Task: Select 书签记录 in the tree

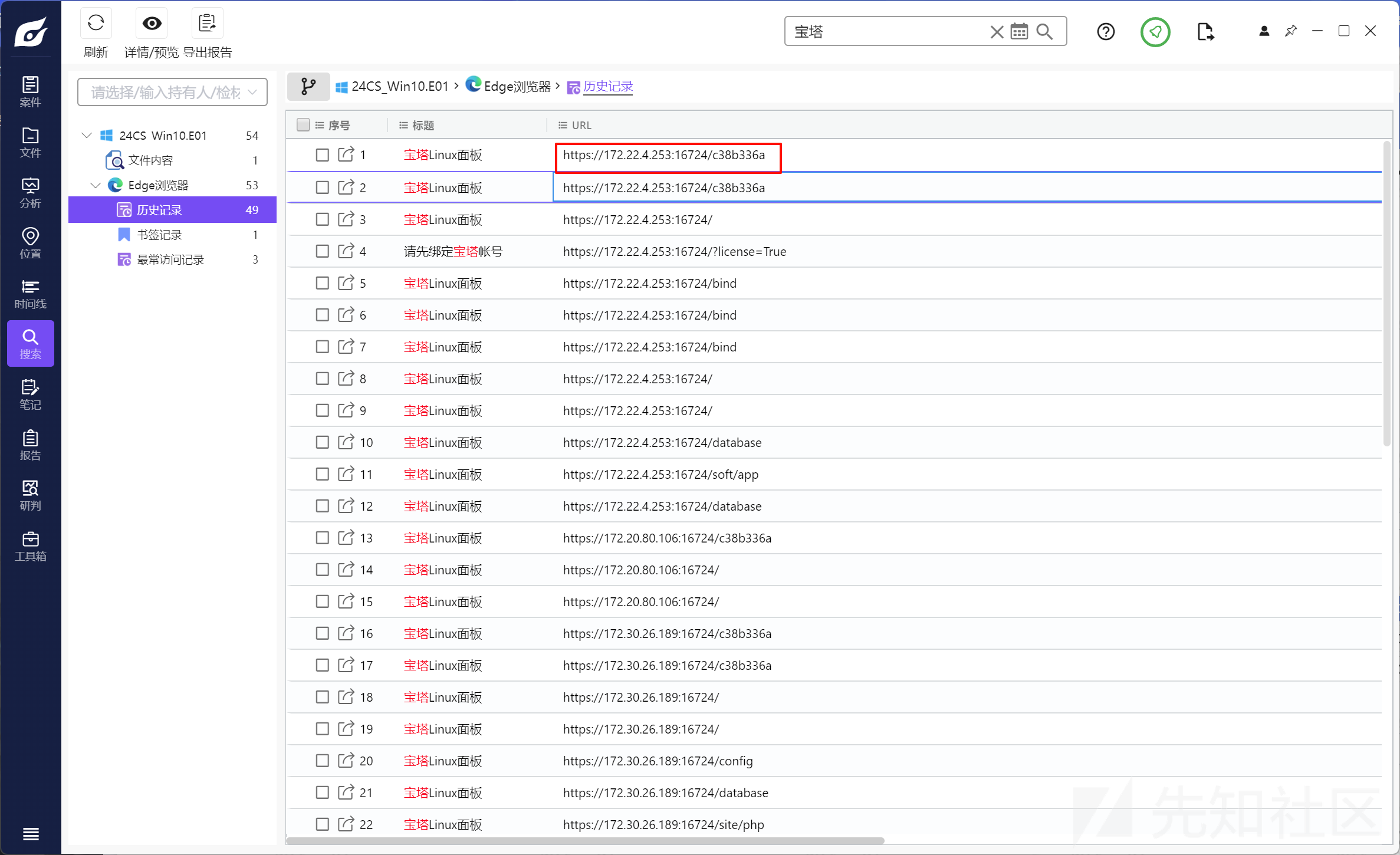Action: coord(159,235)
